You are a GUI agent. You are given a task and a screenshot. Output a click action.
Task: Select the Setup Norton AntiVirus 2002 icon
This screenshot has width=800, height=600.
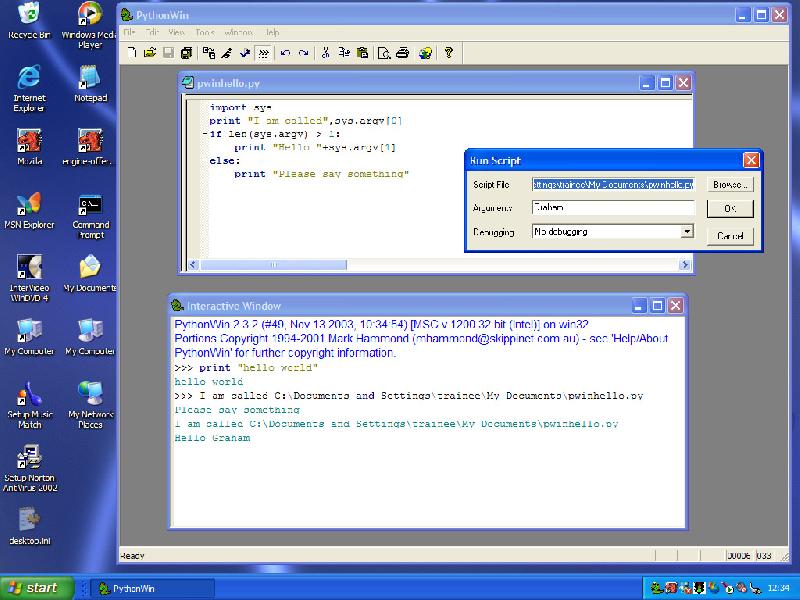[29, 468]
